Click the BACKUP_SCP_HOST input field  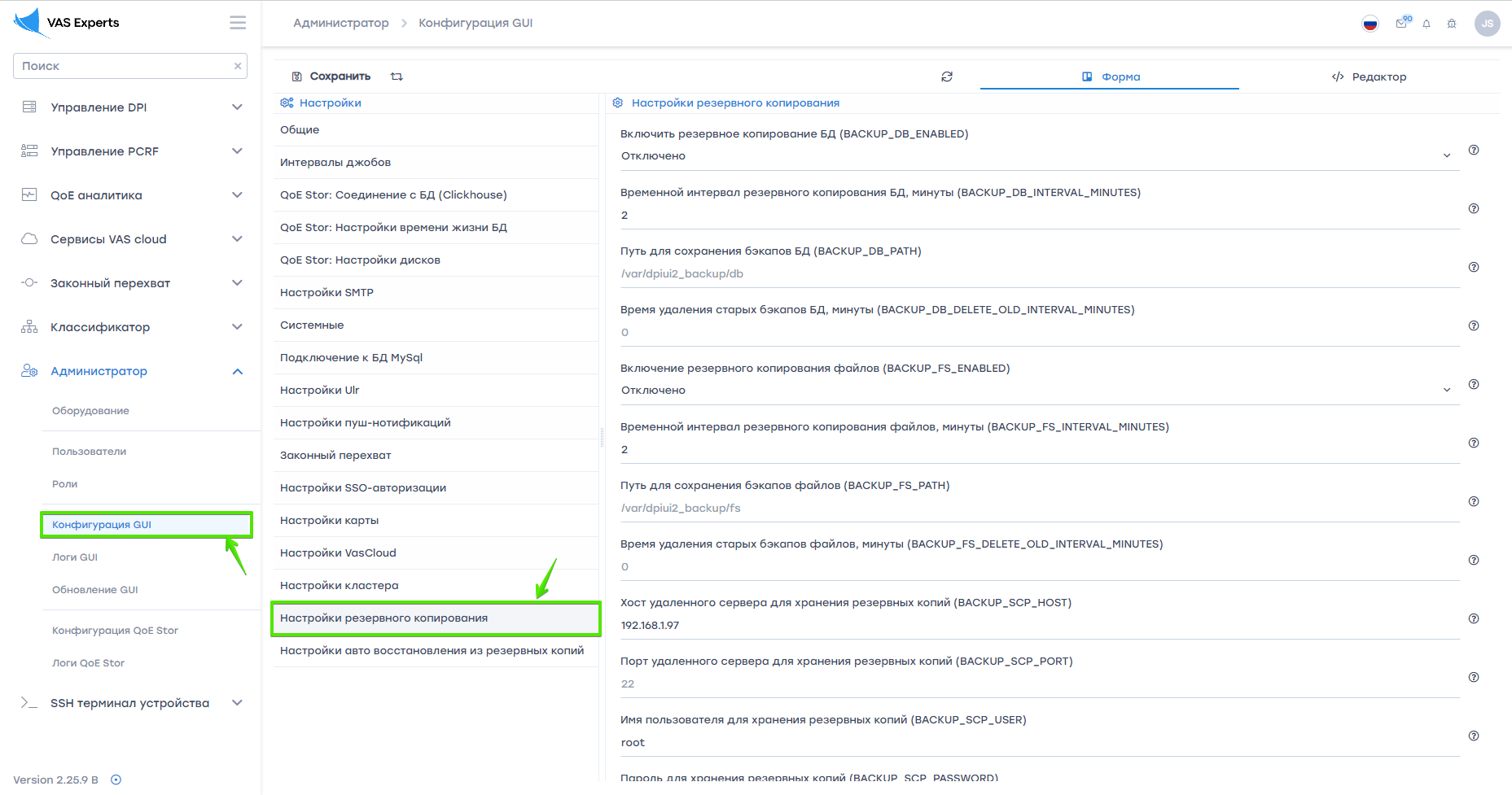click(x=1034, y=626)
